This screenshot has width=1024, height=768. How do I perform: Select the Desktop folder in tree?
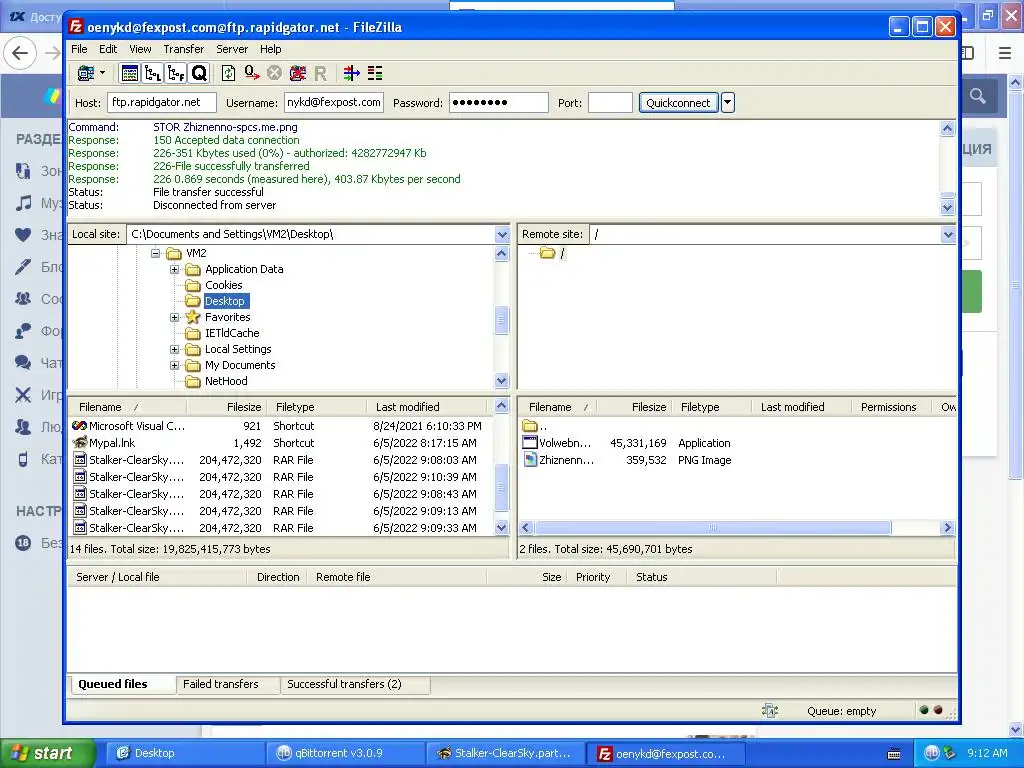(225, 301)
